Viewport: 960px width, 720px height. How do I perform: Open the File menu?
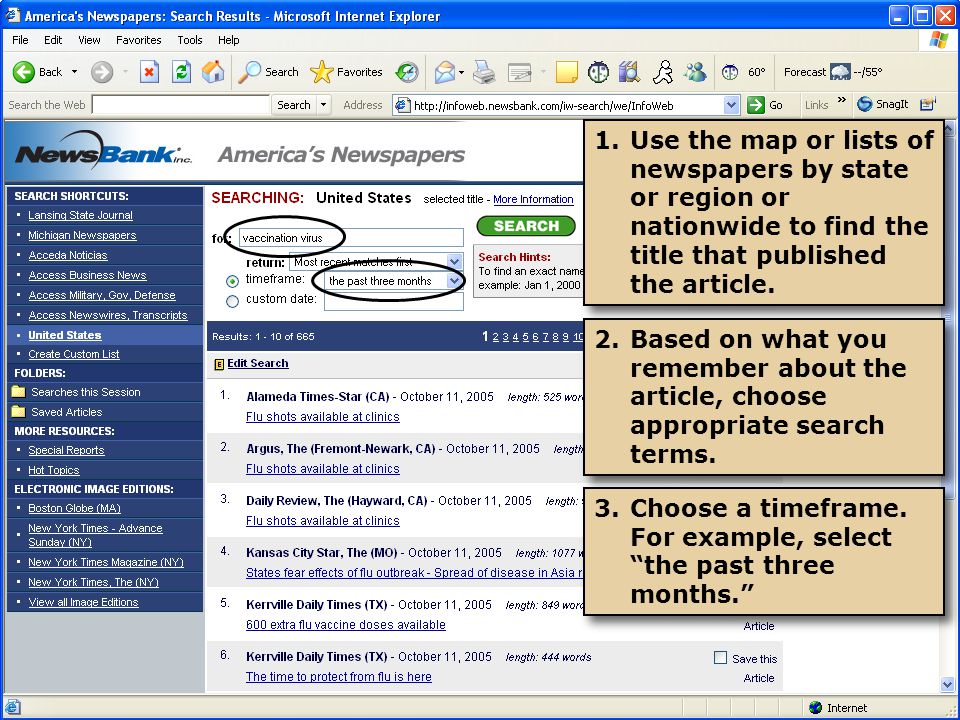pyautogui.click(x=20, y=40)
